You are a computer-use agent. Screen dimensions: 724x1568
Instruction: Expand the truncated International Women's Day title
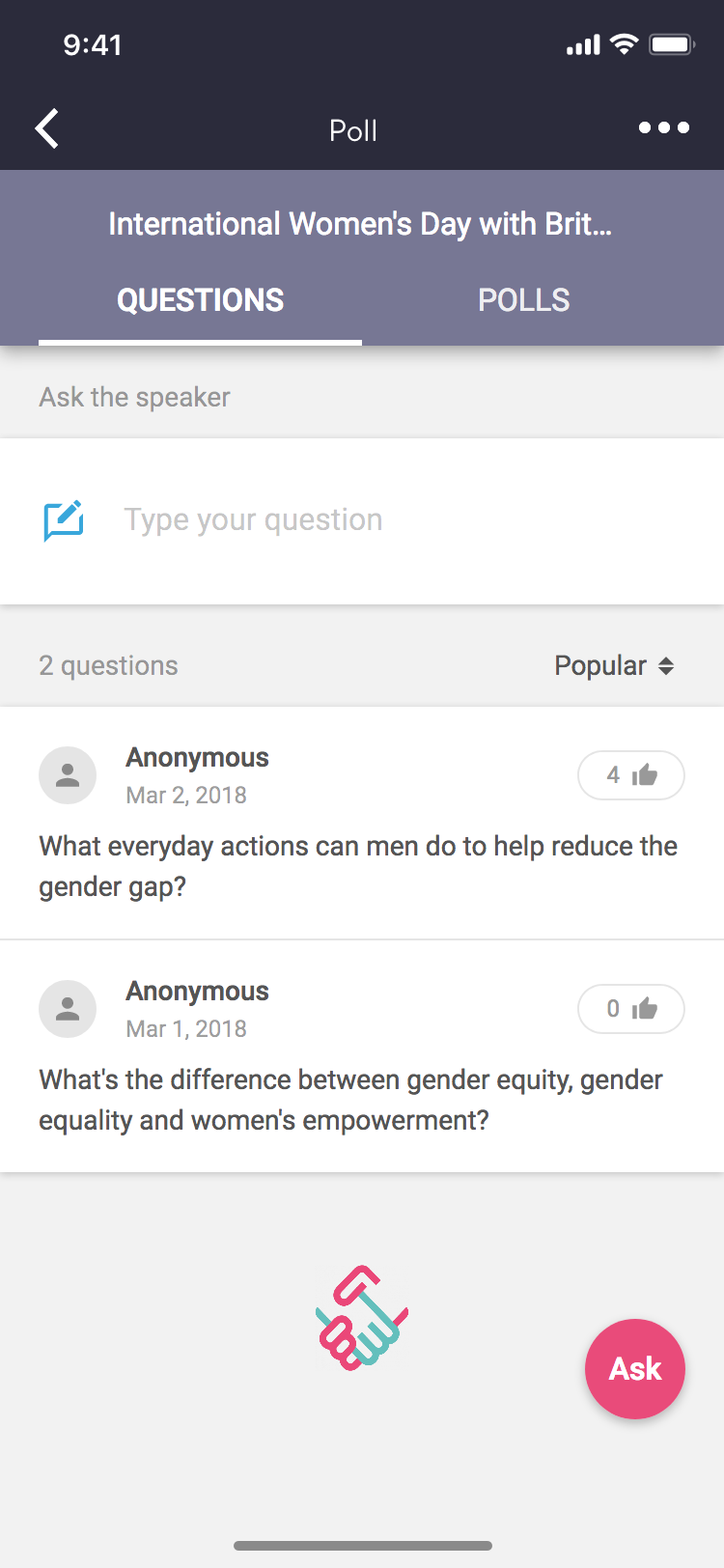[x=360, y=224]
